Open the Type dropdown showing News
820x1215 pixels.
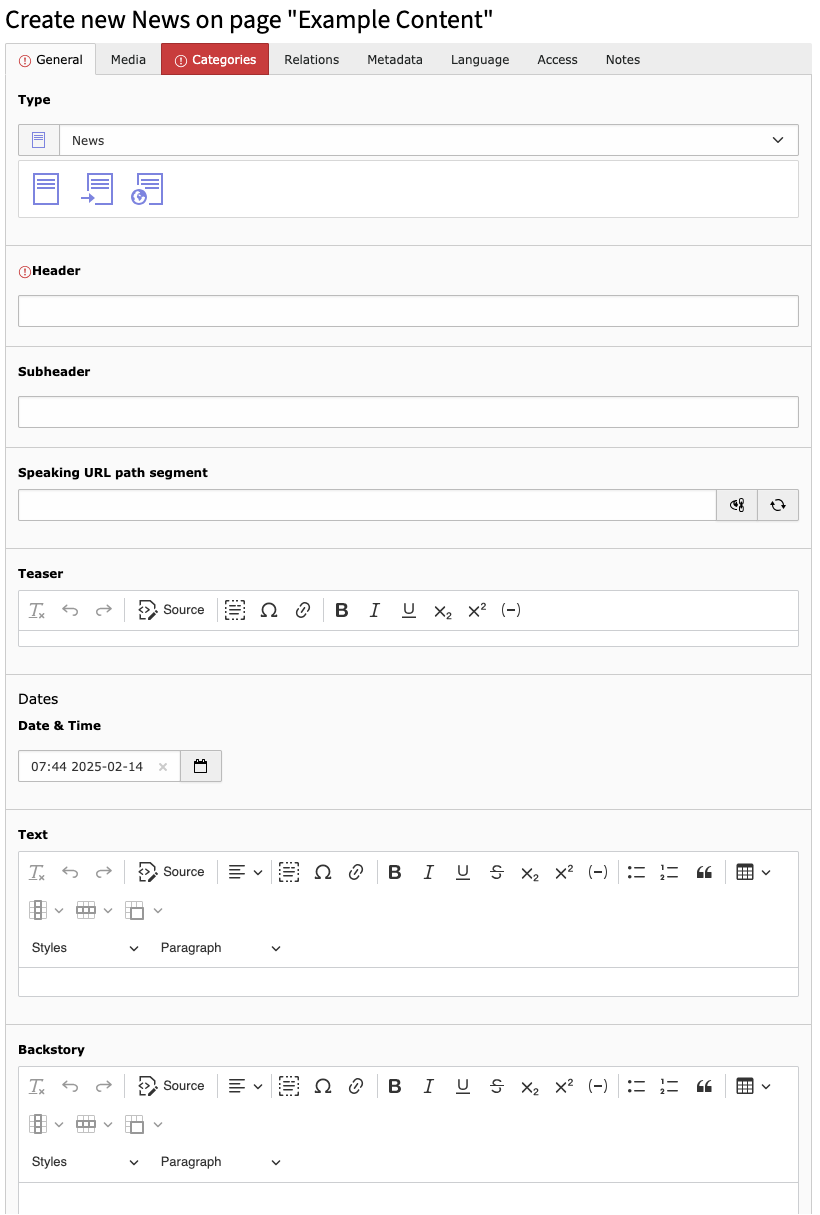(429, 140)
